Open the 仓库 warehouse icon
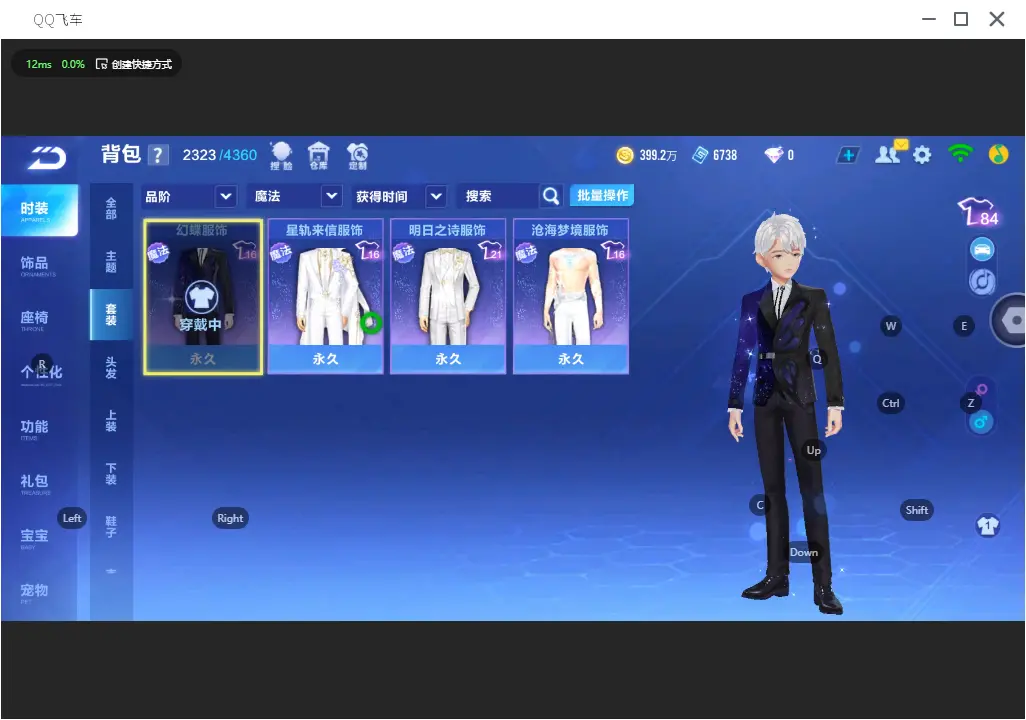1026x720 pixels. coord(319,156)
